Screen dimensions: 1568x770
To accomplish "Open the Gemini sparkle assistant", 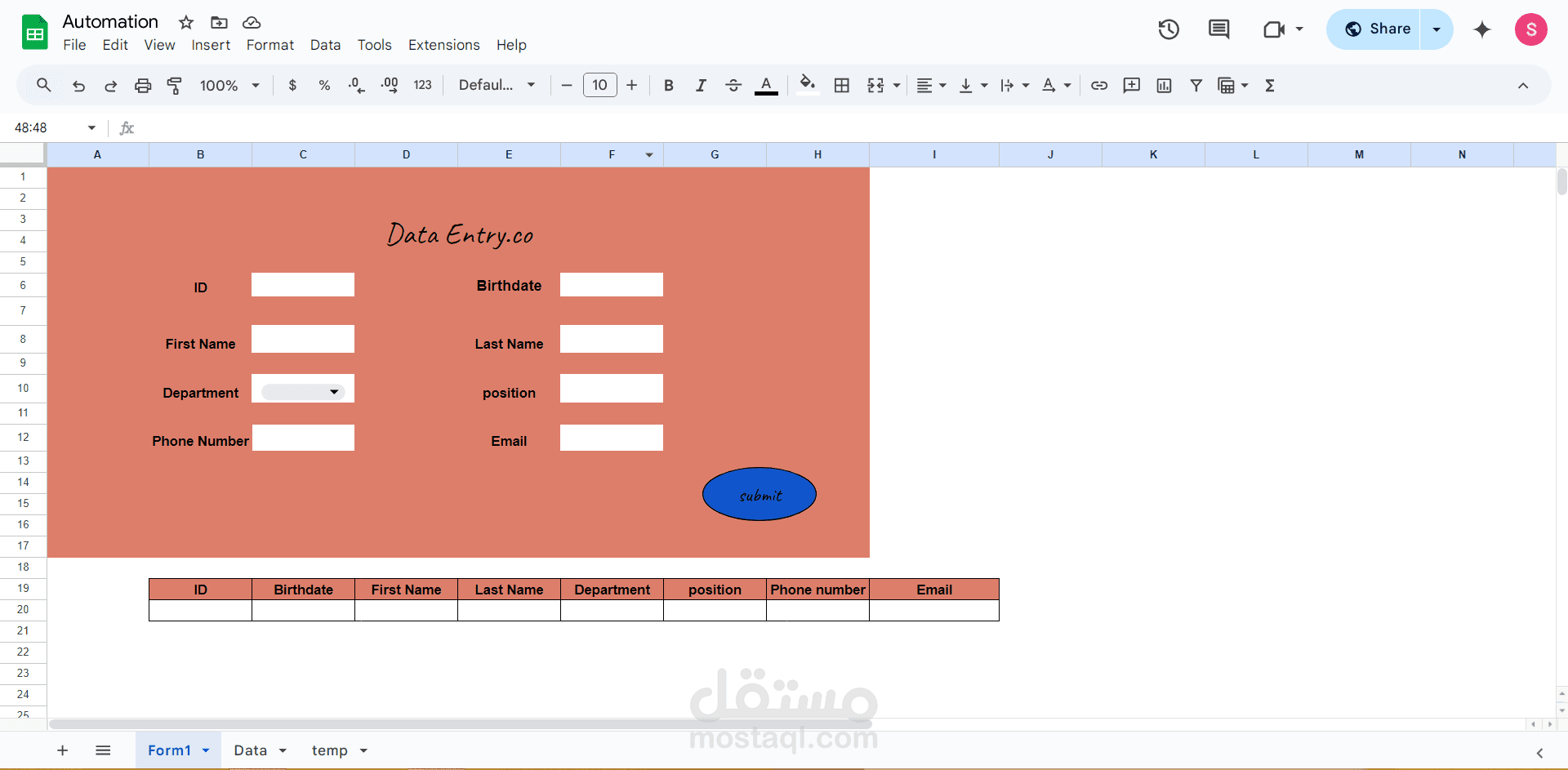I will (1482, 29).
